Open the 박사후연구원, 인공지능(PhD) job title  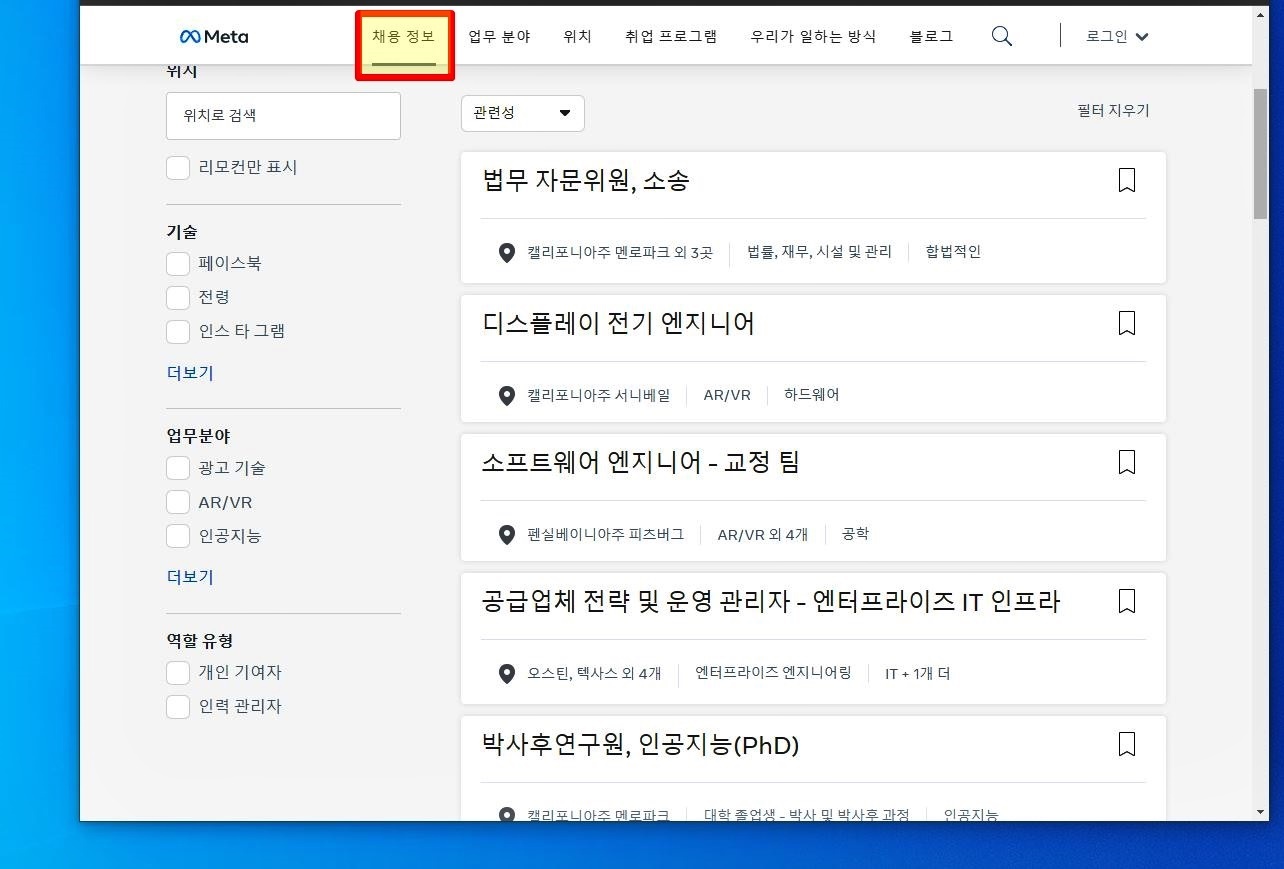[640, 745]
